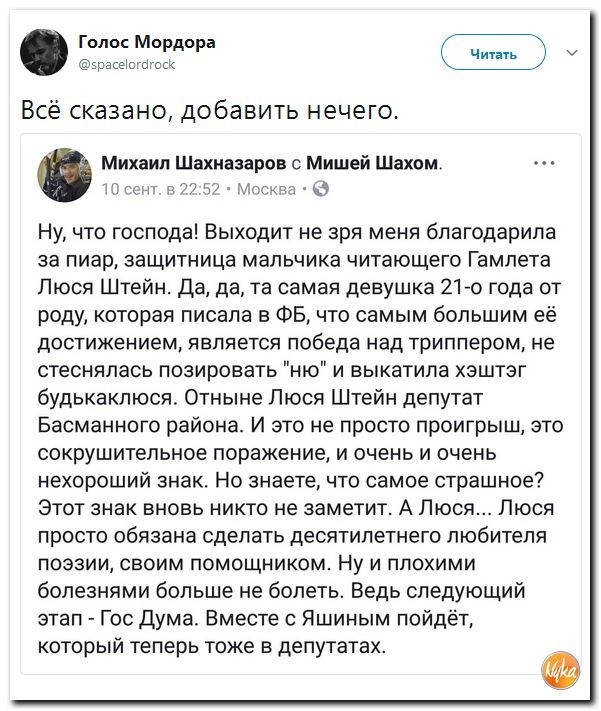
Task: Click the globe public-privacy icon
Action: pyautogui.click(x=314, y=187)
